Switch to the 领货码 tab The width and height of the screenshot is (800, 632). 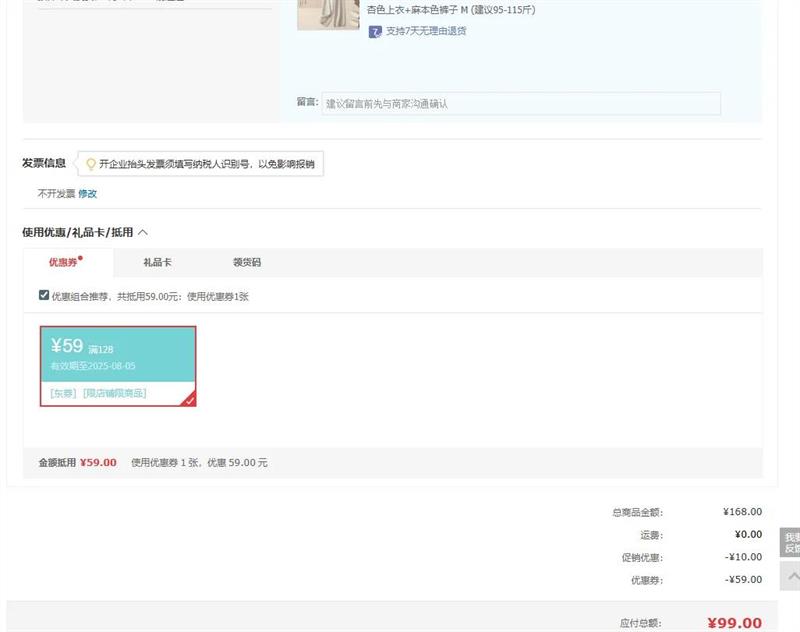click(246, 262)
